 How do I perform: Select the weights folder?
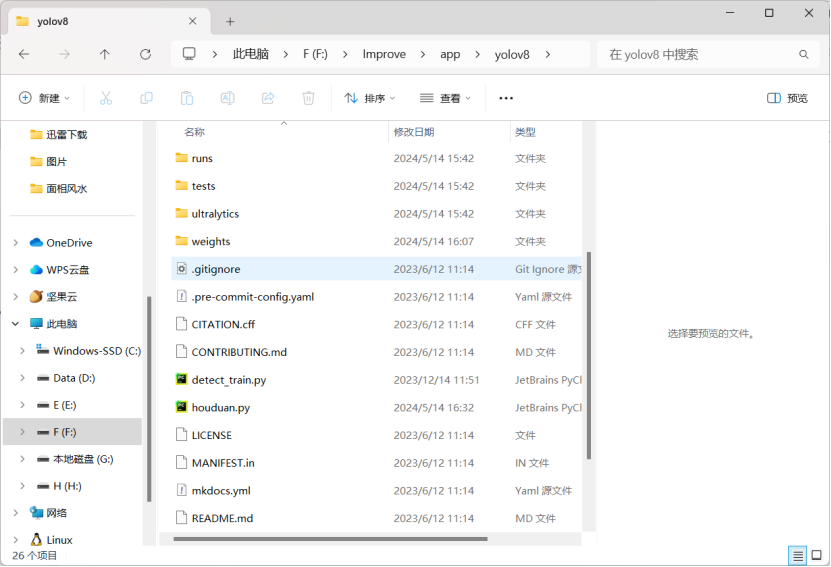pos(376,241)
